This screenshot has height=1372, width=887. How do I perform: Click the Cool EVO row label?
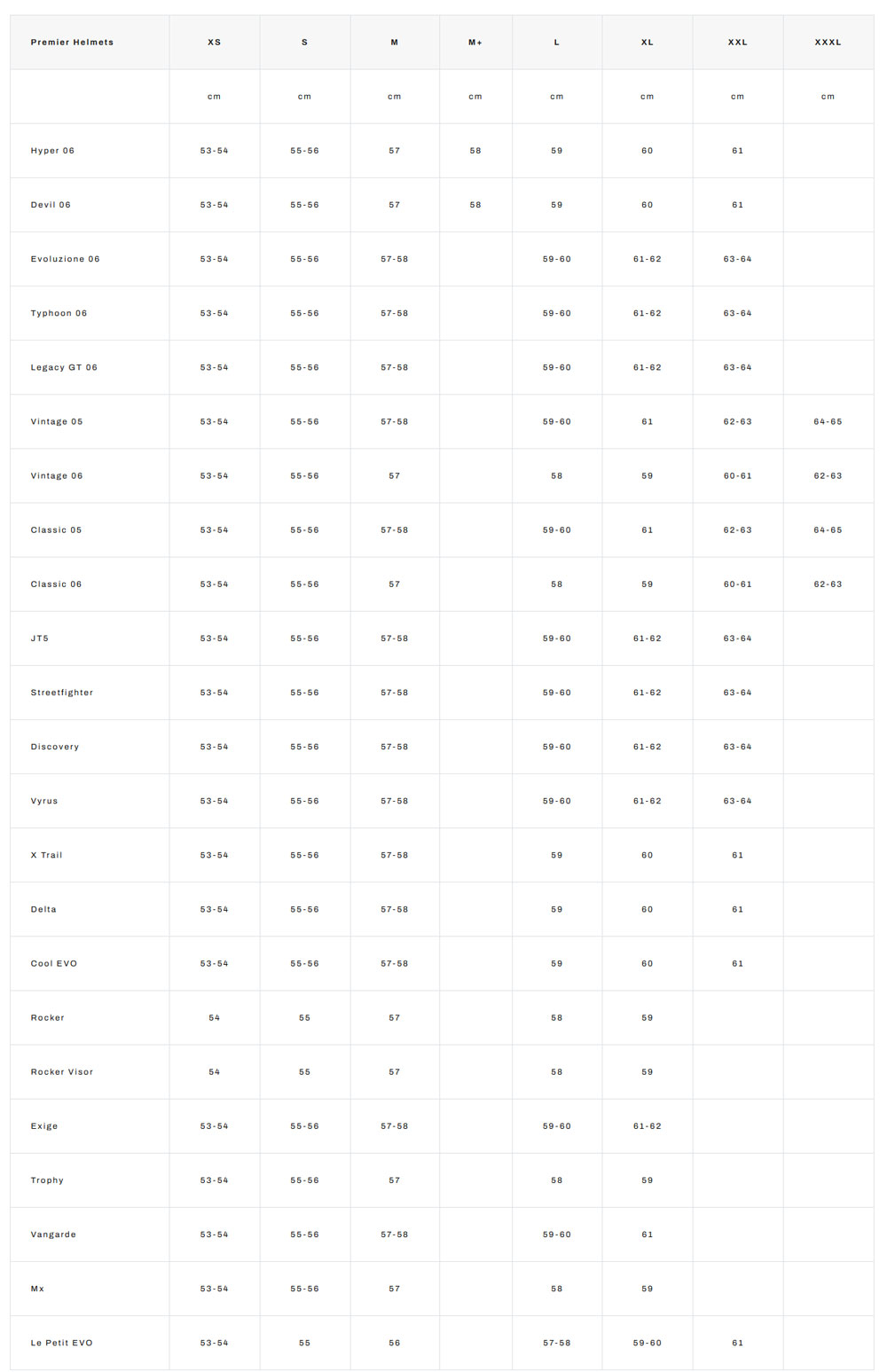54,963
